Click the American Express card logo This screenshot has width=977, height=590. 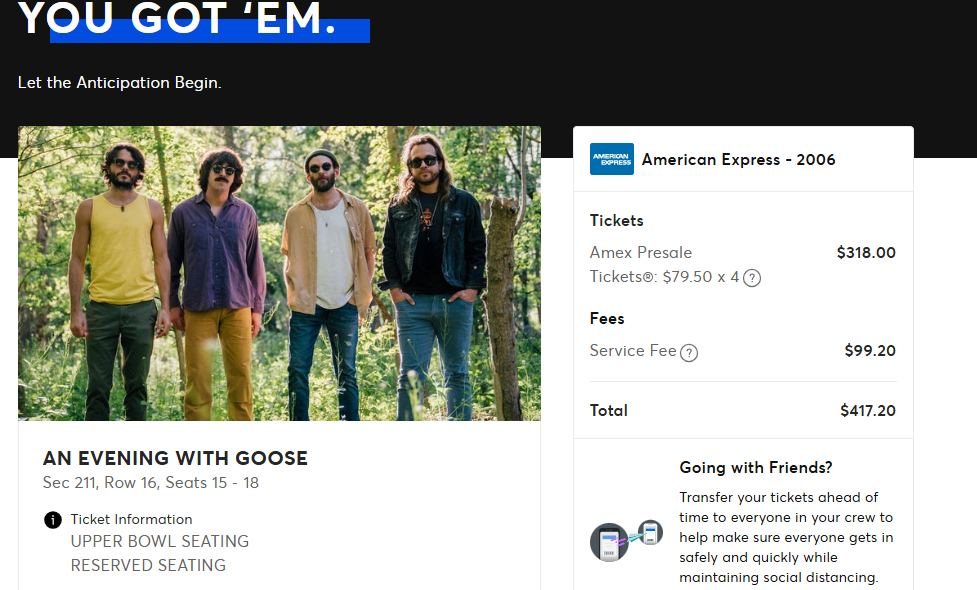click(611, 159)
